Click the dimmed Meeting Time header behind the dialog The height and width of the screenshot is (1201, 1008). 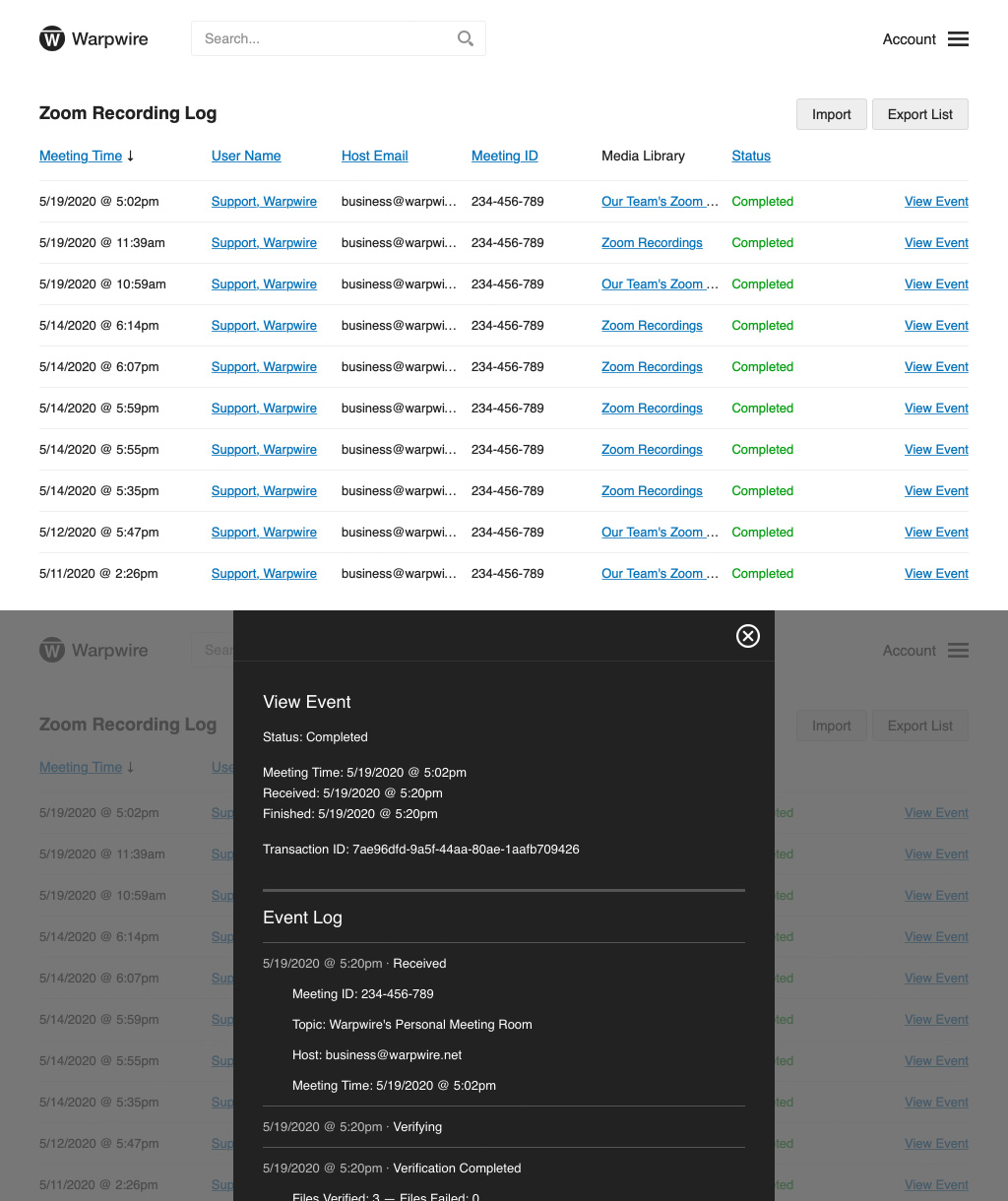(81, 767)
